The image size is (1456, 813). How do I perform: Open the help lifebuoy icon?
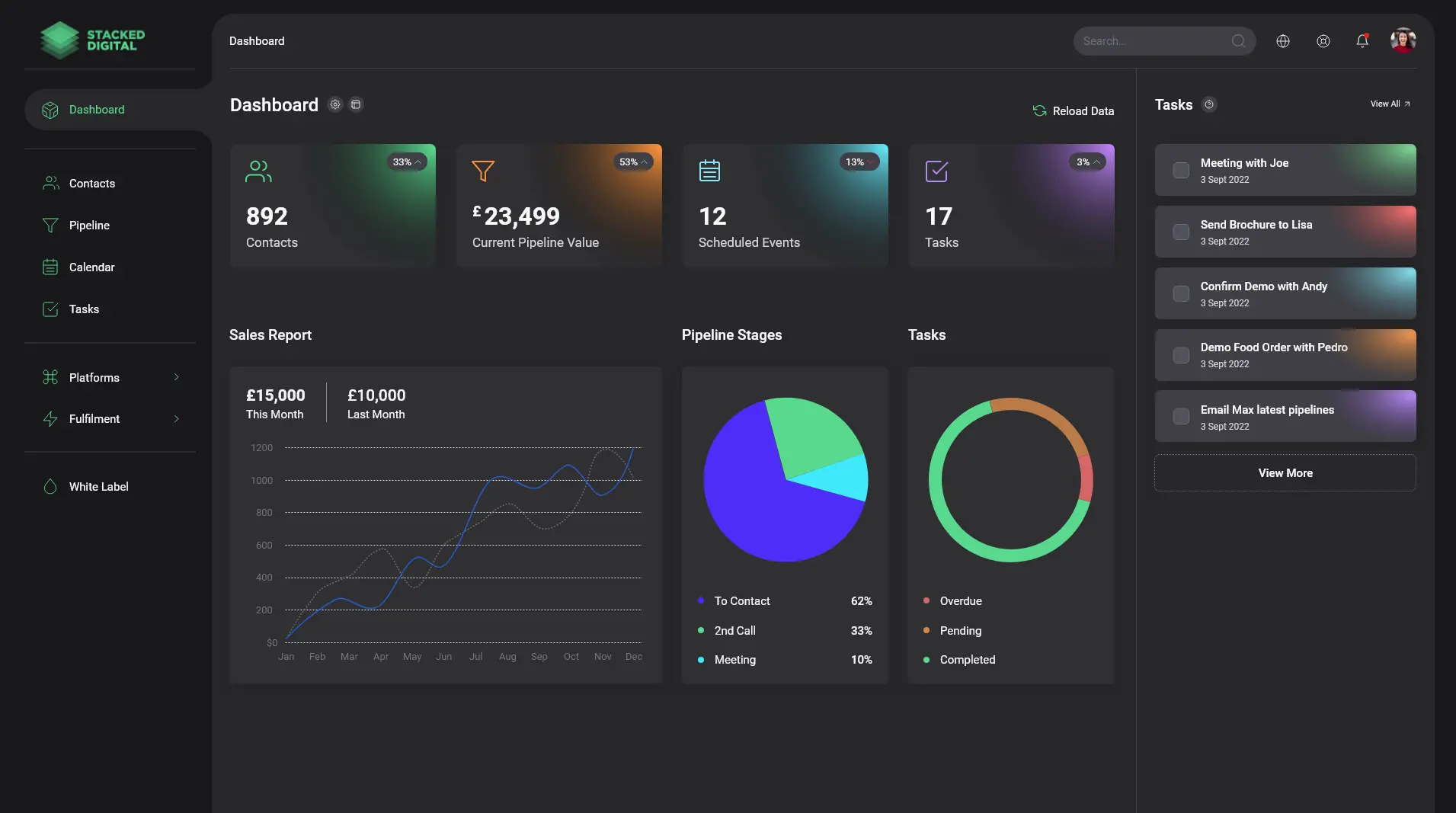tap(1323, 41)
